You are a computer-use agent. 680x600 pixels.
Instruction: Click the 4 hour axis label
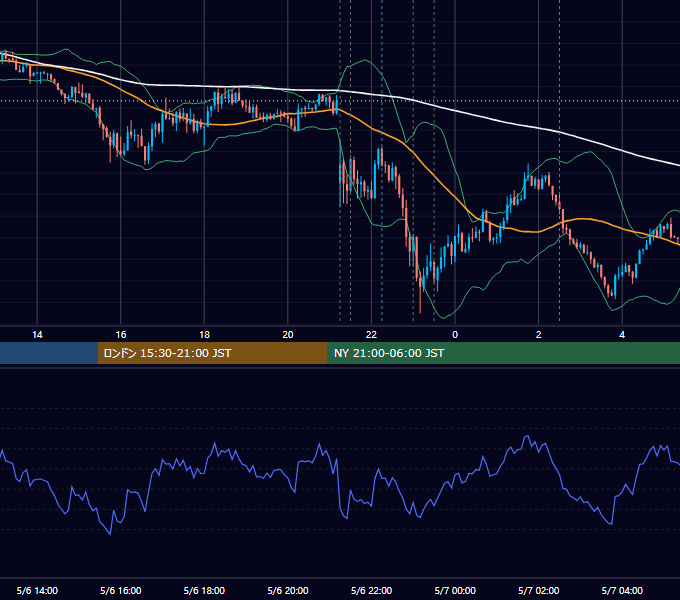[622, 335]
